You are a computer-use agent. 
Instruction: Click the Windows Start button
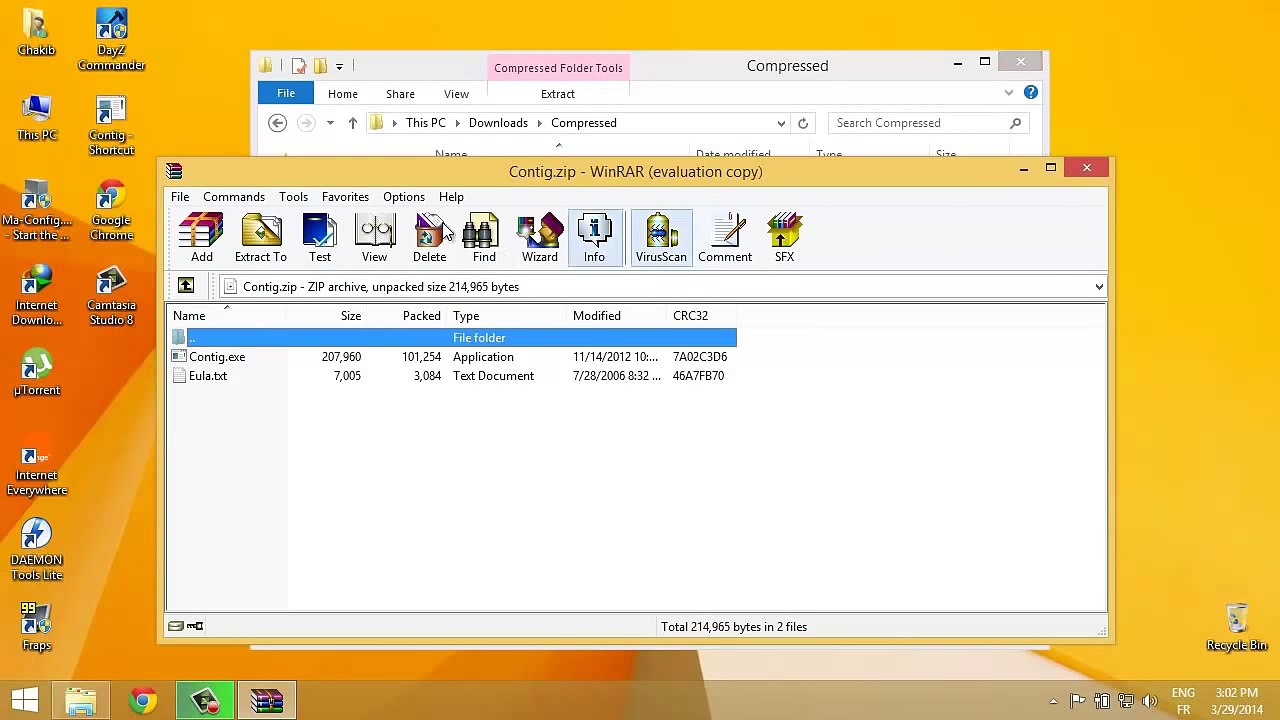25,700
